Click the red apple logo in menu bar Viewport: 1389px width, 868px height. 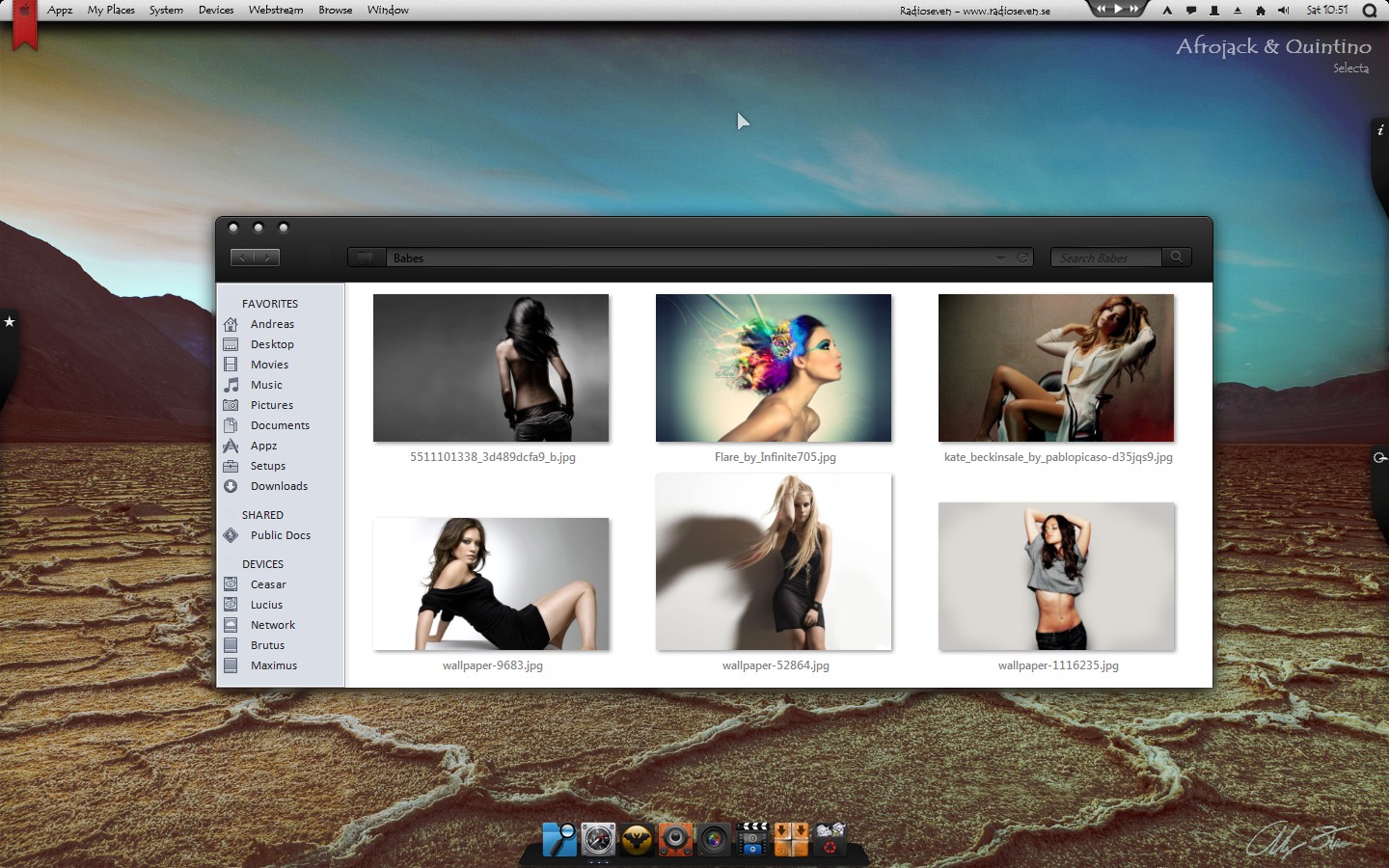pos(25,11)
